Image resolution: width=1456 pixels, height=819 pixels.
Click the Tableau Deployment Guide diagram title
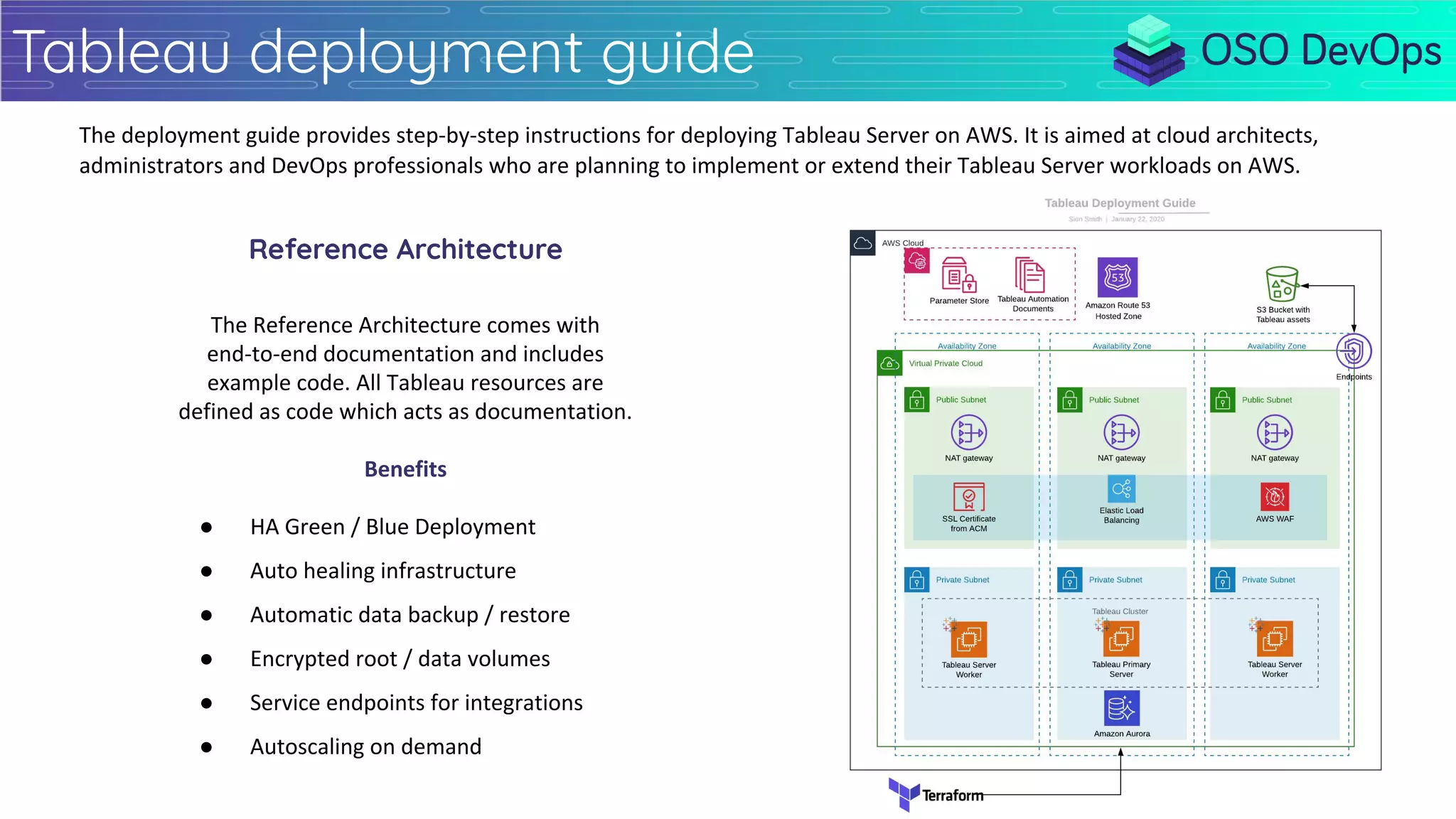coord(1120,203)
